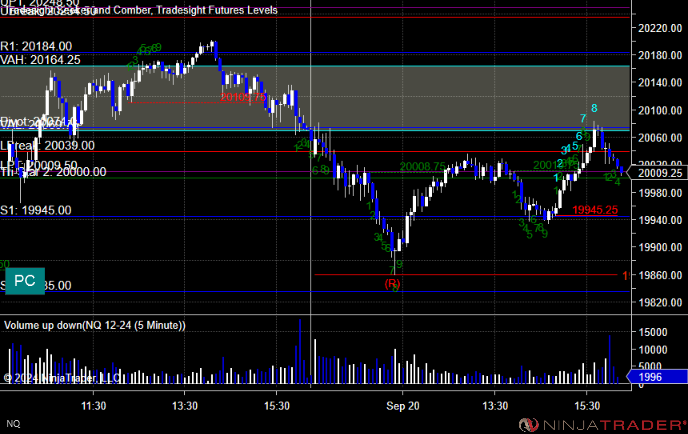Select the current price marker 20009.25
The height and width of the screenshot is (434, 688).
point(659,173)
